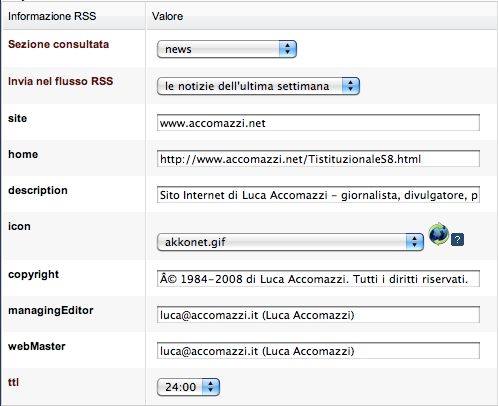Screen dimensions: 498x406
Task: Click the Informazione RSS column header
Action: [x=52, y=16]
